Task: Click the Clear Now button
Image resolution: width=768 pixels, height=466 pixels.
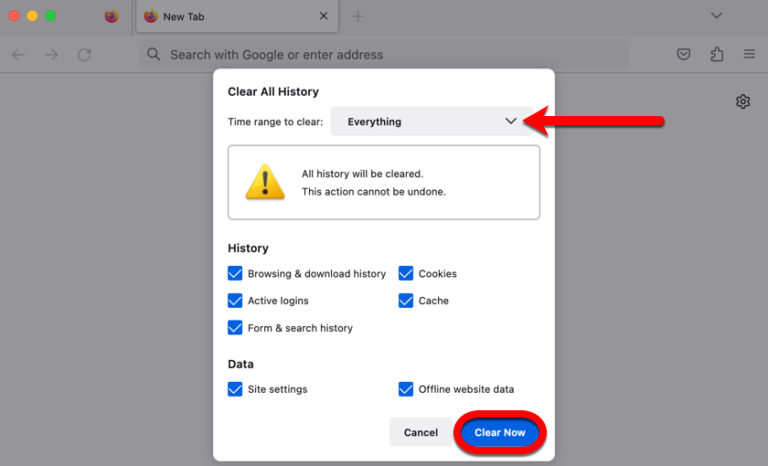Action: point(500,432)
